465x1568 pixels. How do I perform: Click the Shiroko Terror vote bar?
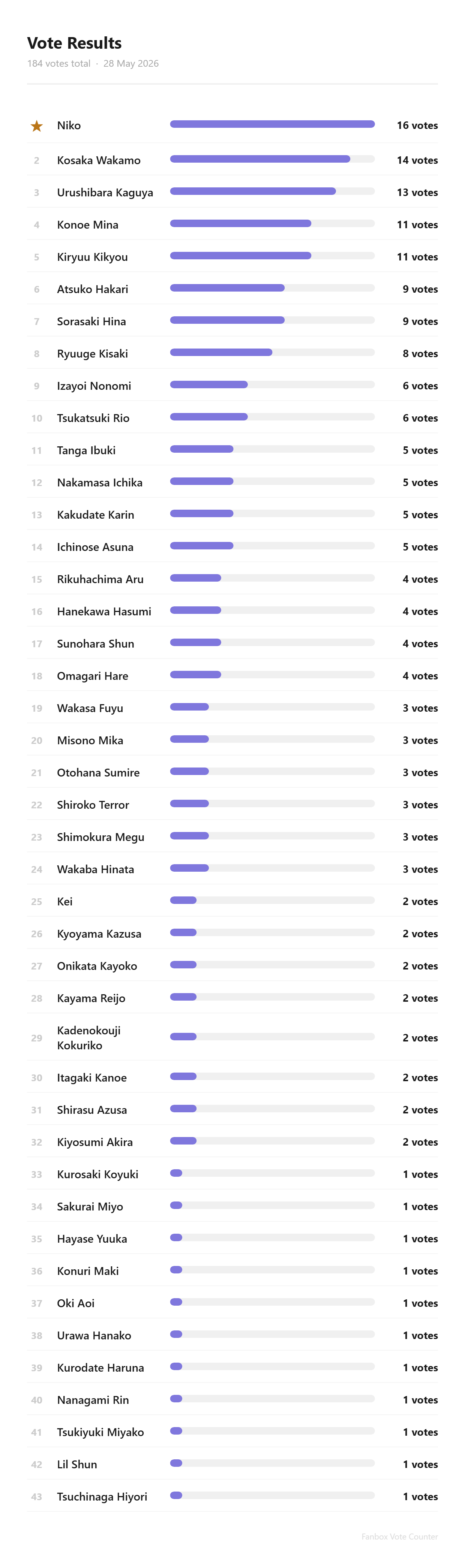[272, 803]
